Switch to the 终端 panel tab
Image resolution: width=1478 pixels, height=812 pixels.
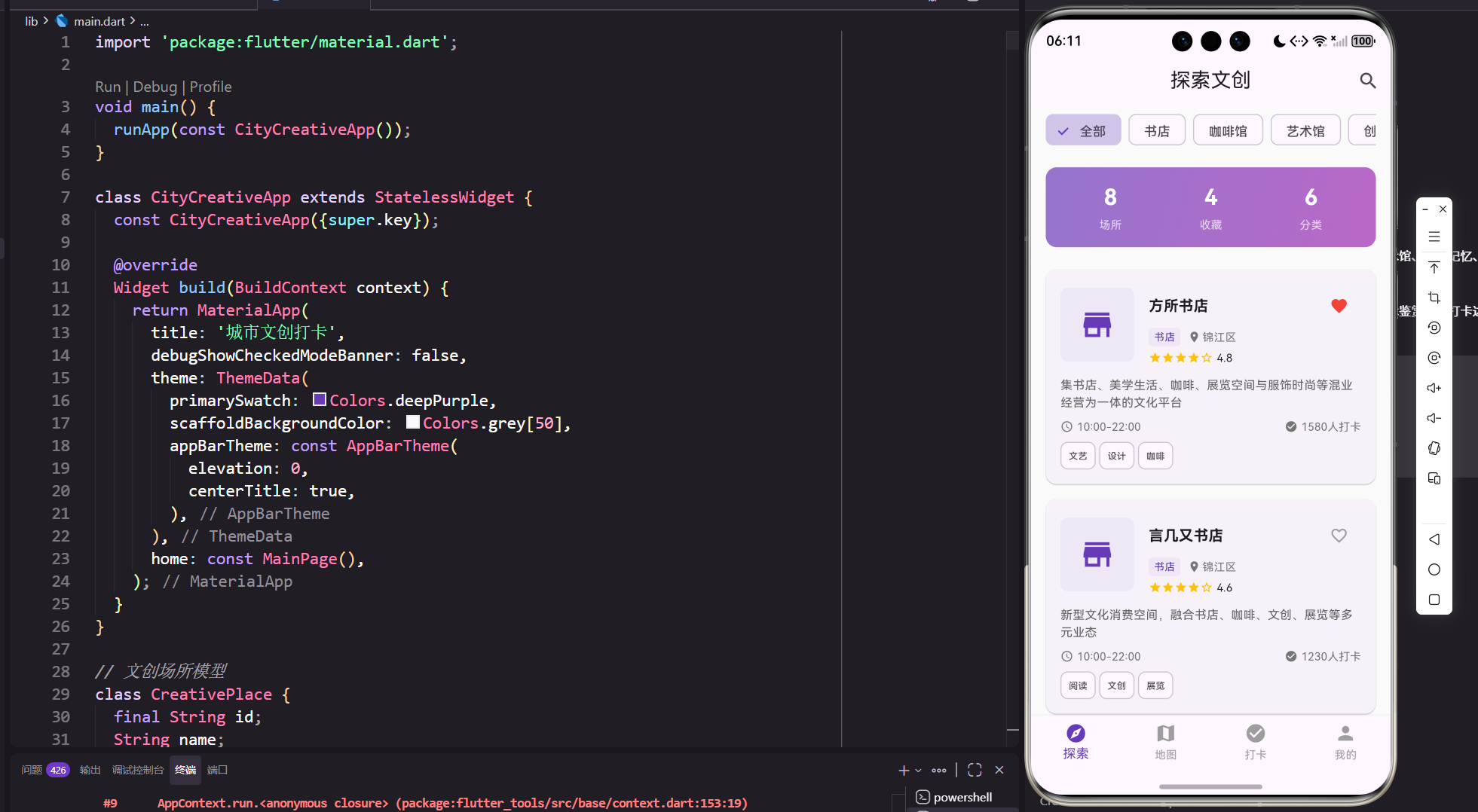[185, 770]
